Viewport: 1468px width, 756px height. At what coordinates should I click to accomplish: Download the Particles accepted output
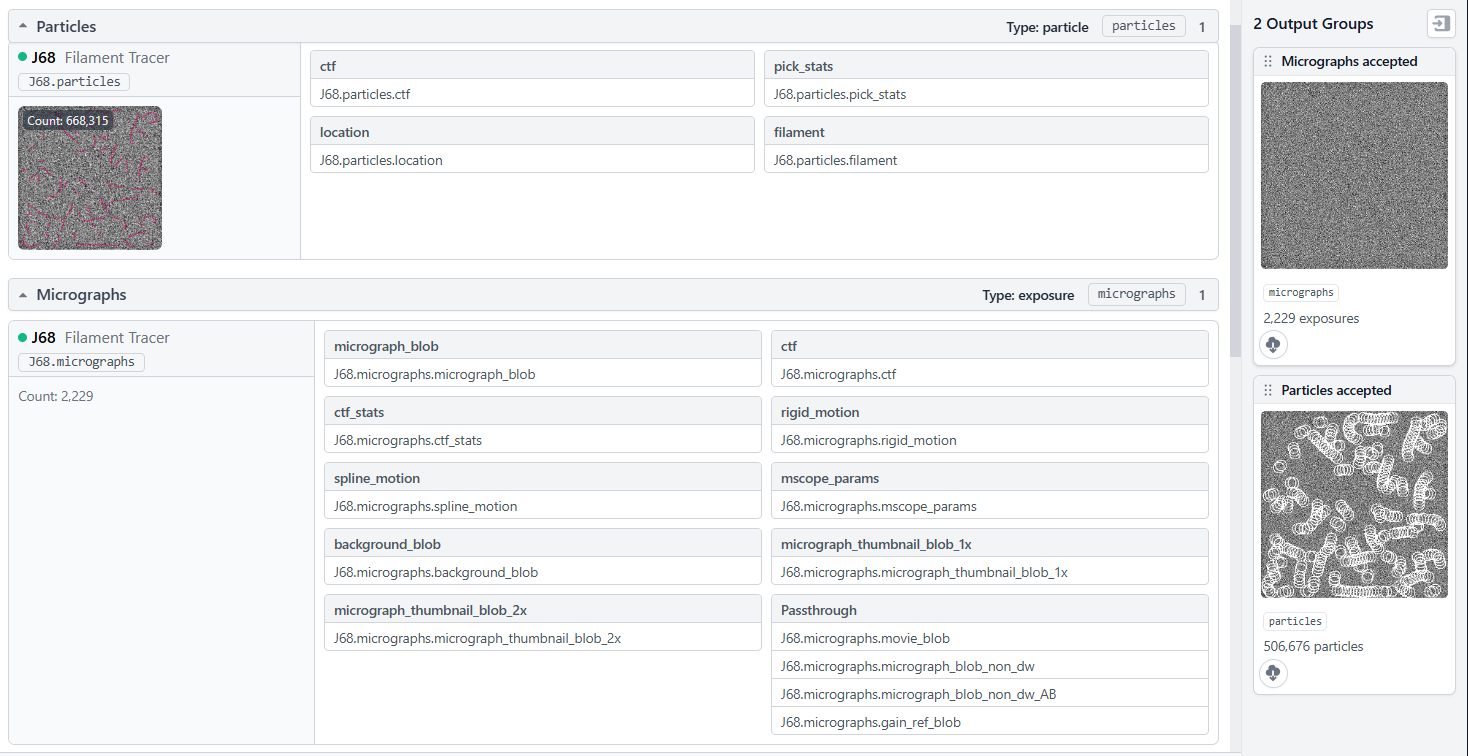tap(1273, 673)
